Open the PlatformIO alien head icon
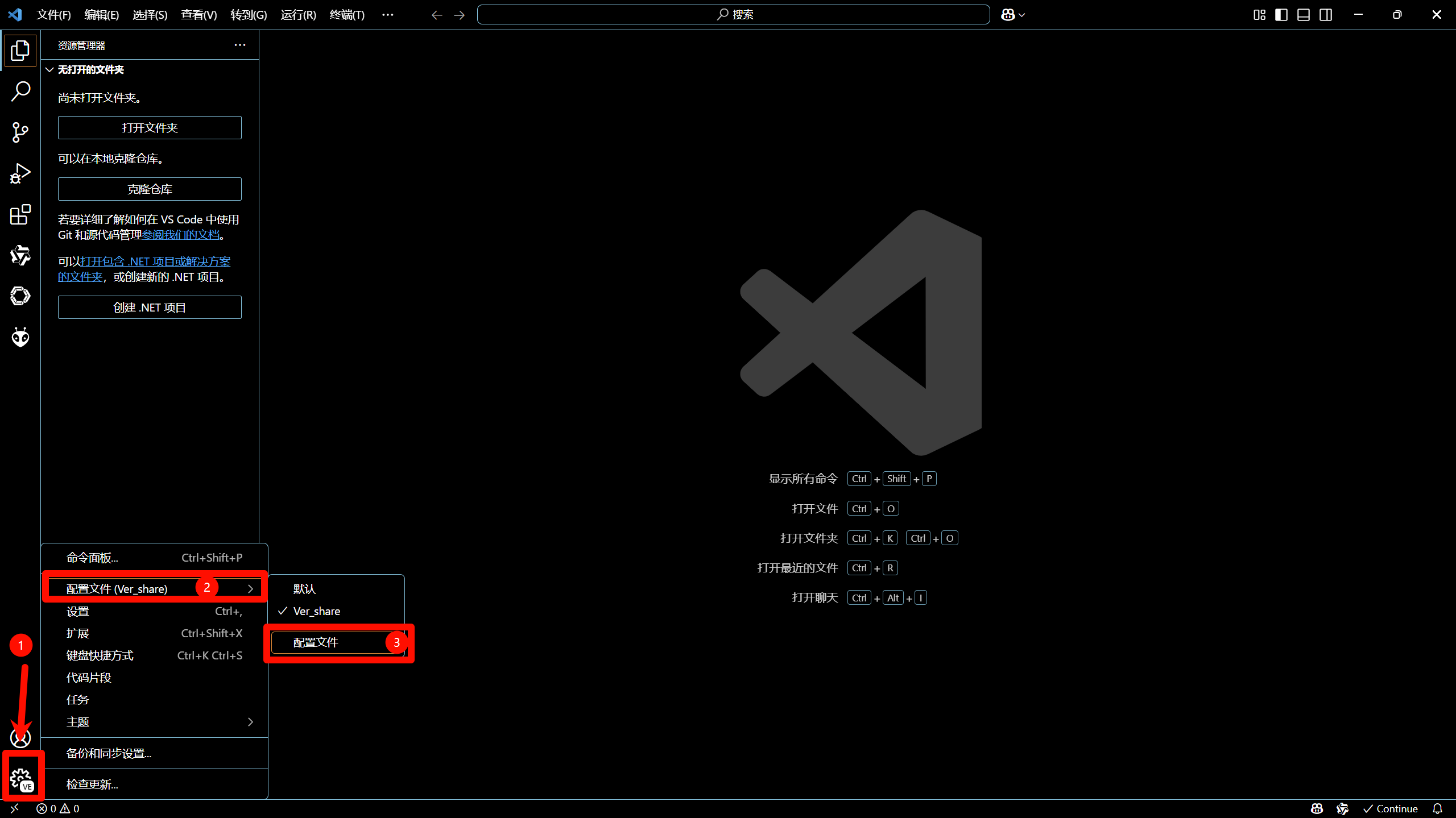The image size is (1456, 818). pos(20,337)
